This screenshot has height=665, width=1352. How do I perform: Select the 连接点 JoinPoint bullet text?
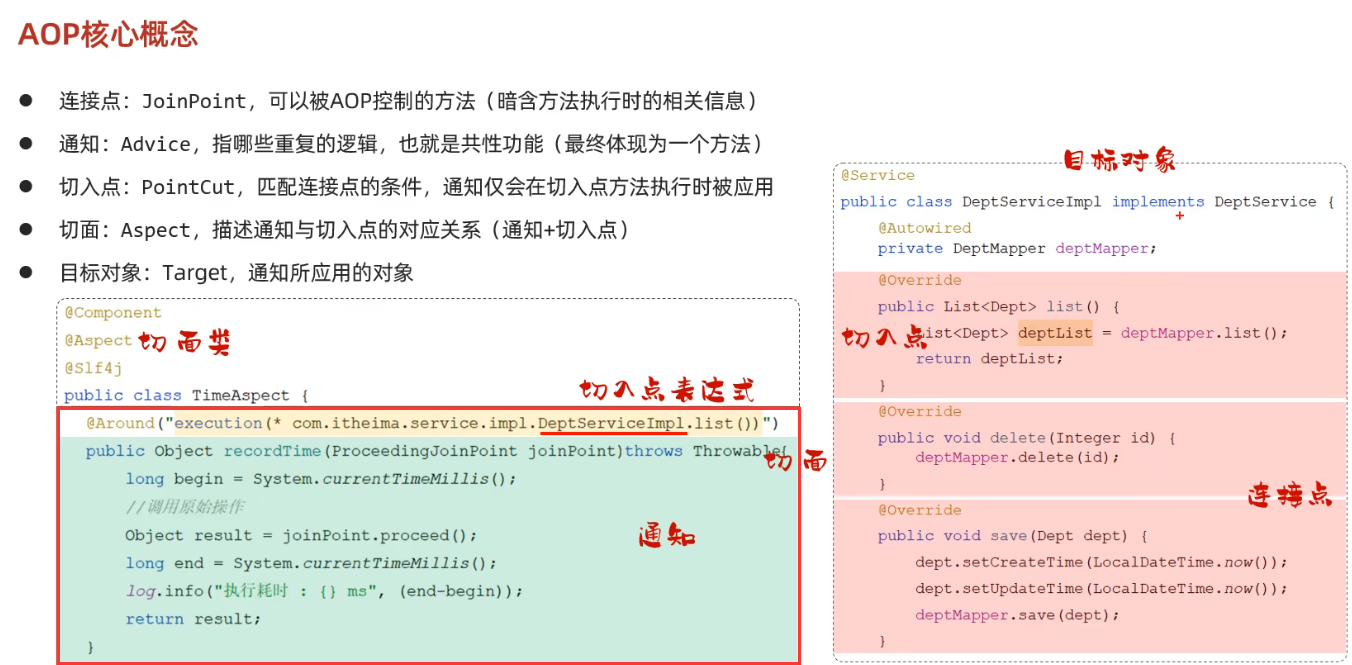click(408, 101)
